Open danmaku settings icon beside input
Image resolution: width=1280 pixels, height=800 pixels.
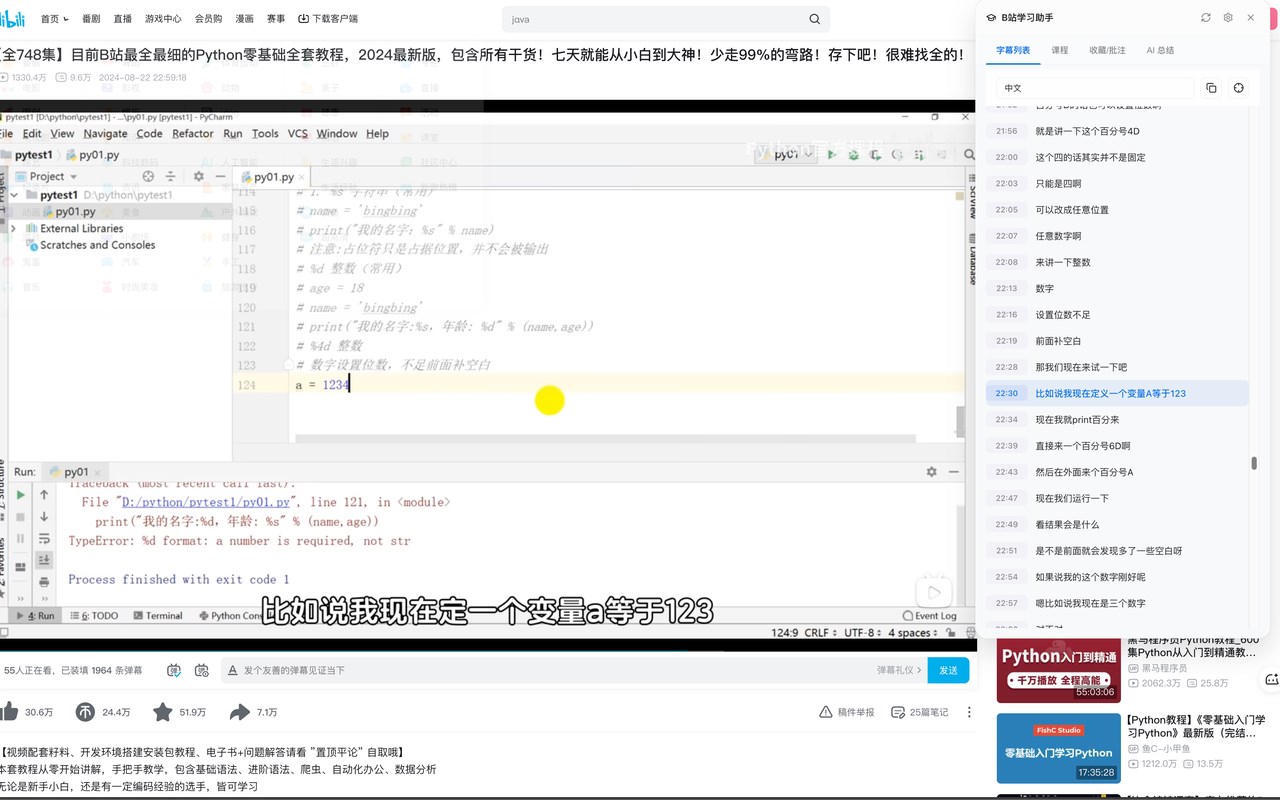(x=202, y=670)
